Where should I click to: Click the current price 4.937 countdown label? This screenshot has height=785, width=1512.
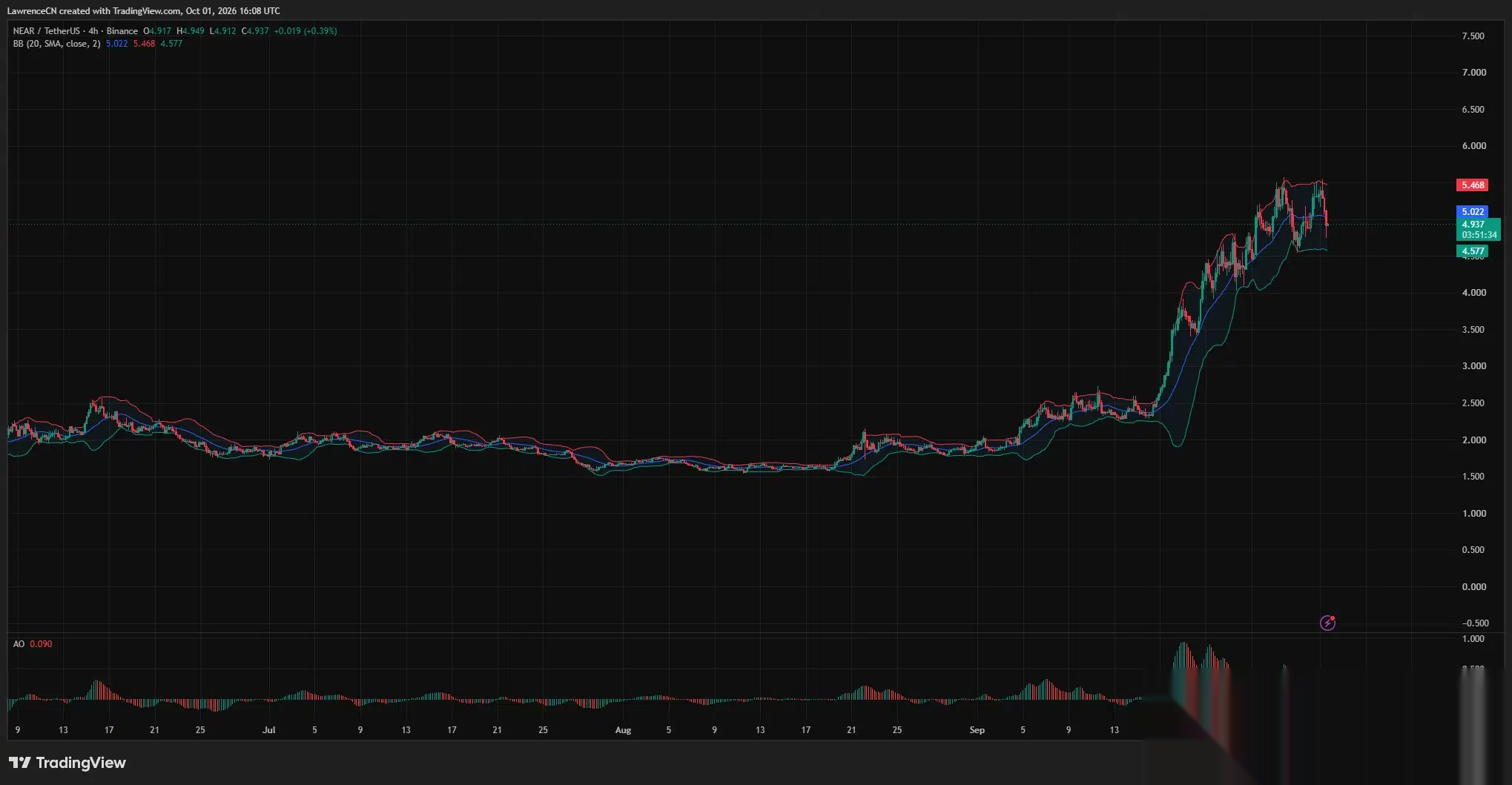tap(1478, 230)
